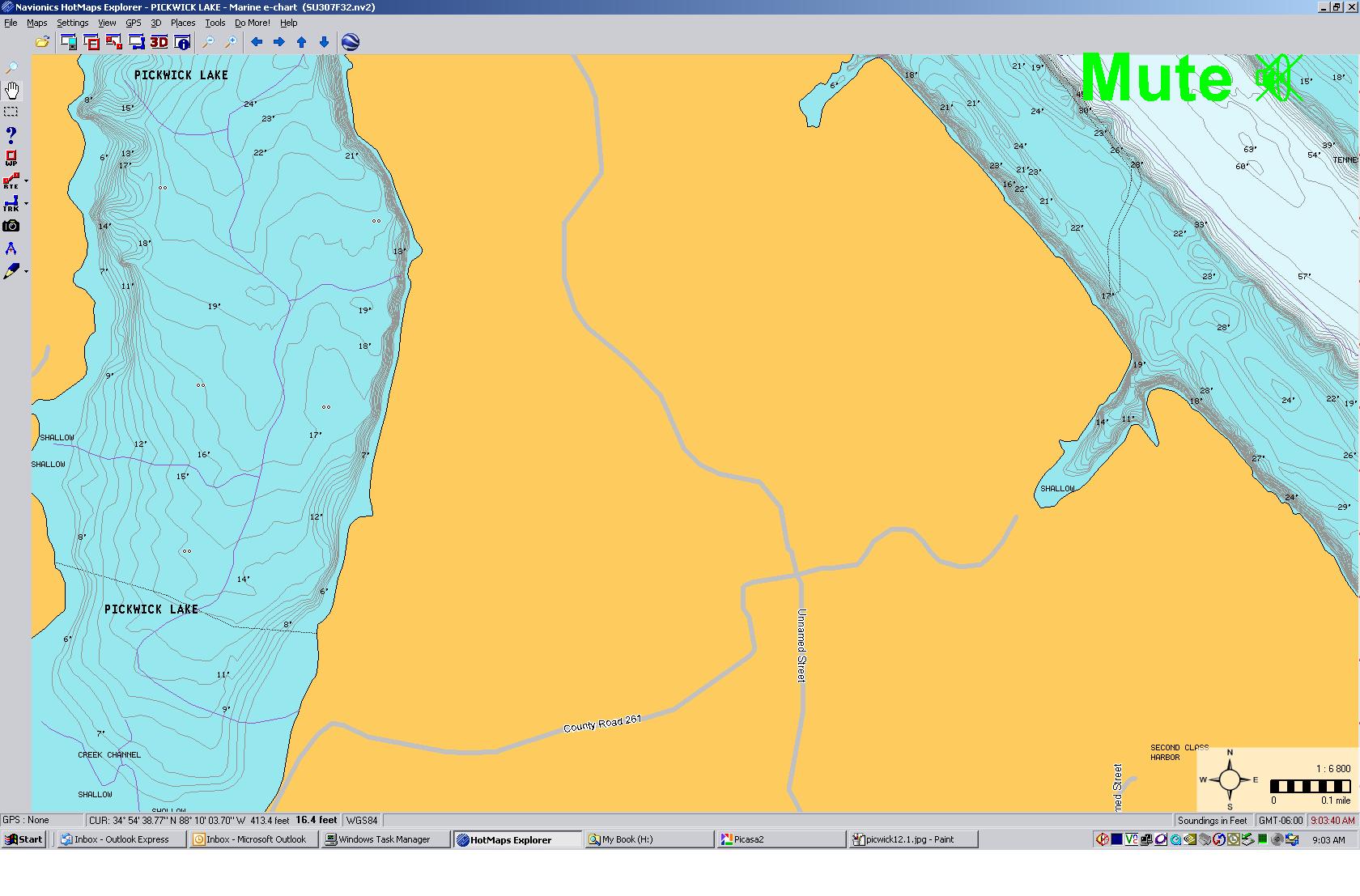Open the Maps menu

tap(37, 23)
